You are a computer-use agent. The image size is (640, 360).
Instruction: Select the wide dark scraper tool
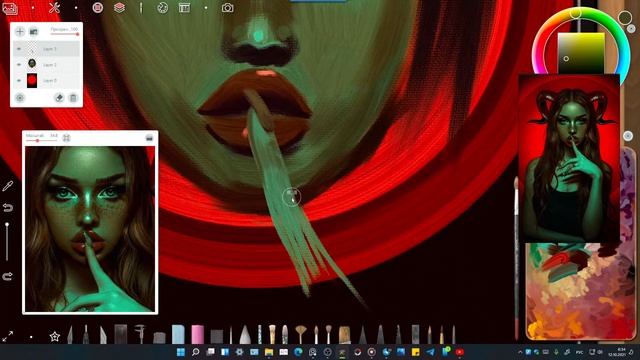121,334
